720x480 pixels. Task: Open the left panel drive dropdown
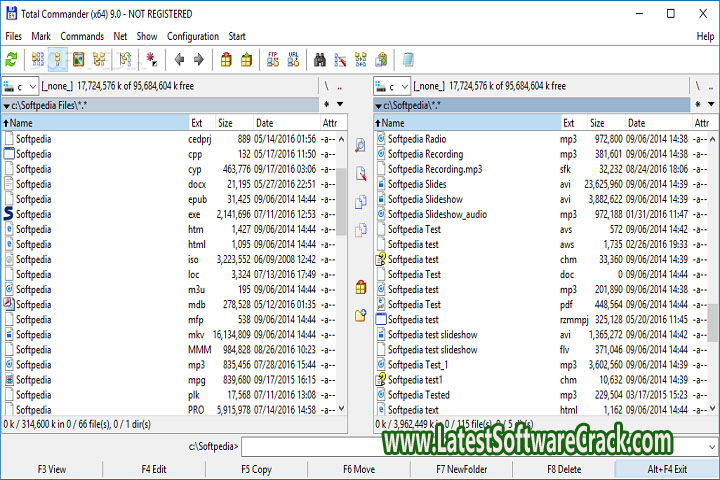point(21,87)
